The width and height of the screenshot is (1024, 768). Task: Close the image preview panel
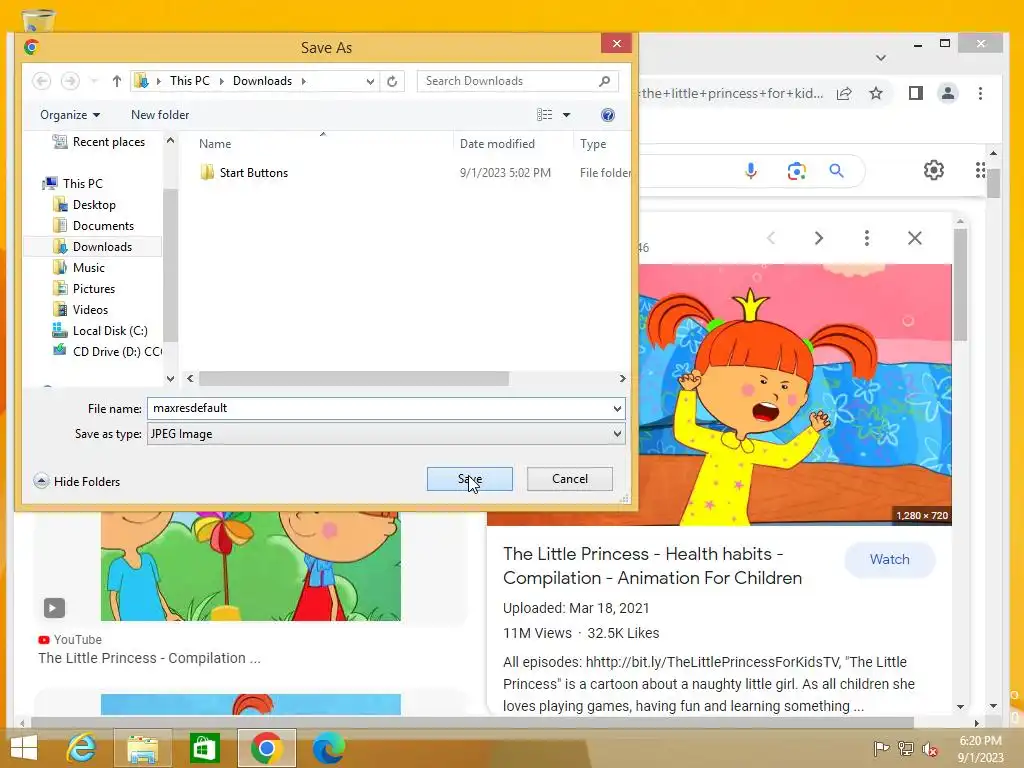914,238
